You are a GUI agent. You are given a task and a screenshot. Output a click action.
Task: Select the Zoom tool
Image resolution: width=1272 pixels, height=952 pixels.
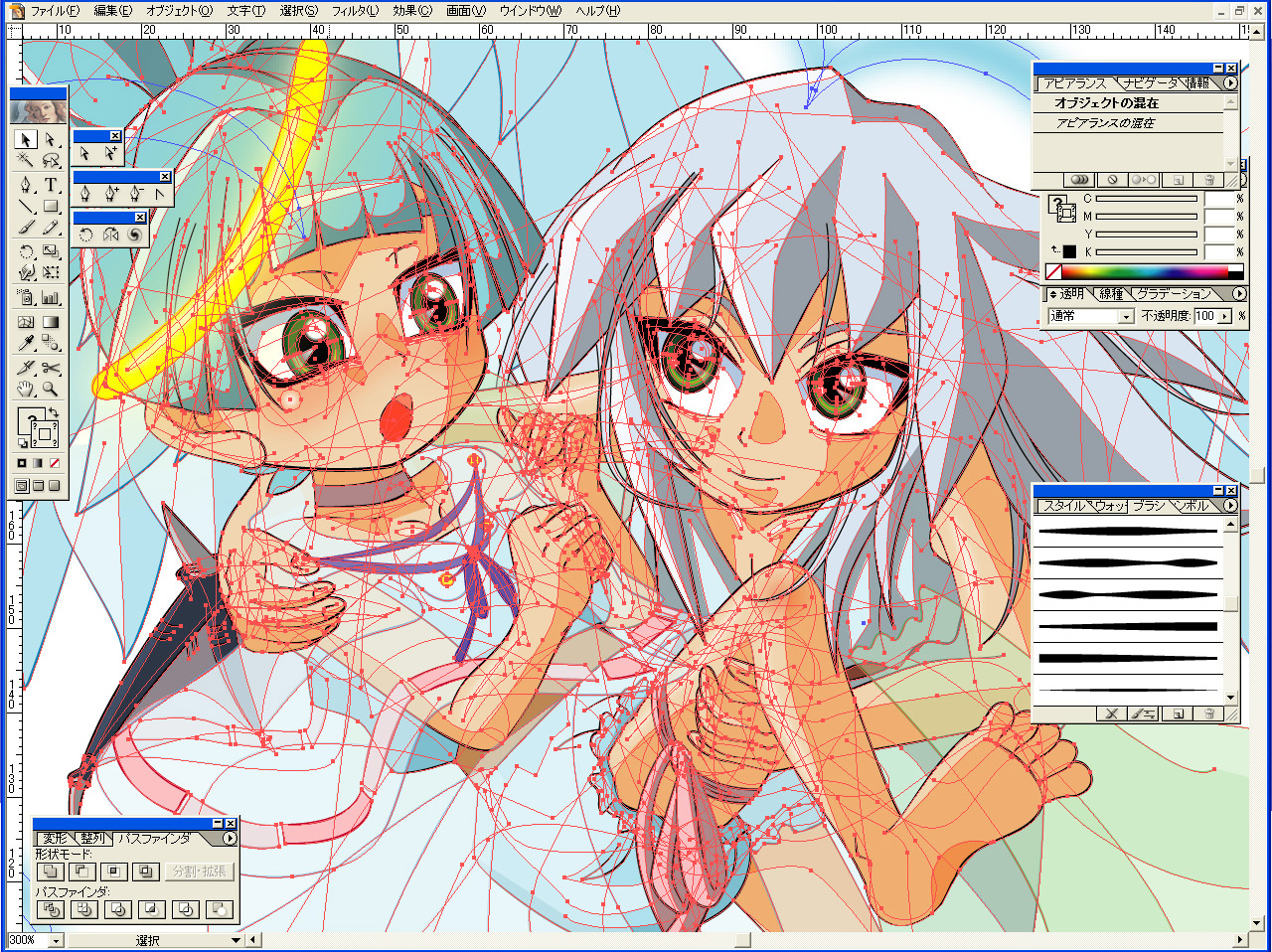coord(51,390)
